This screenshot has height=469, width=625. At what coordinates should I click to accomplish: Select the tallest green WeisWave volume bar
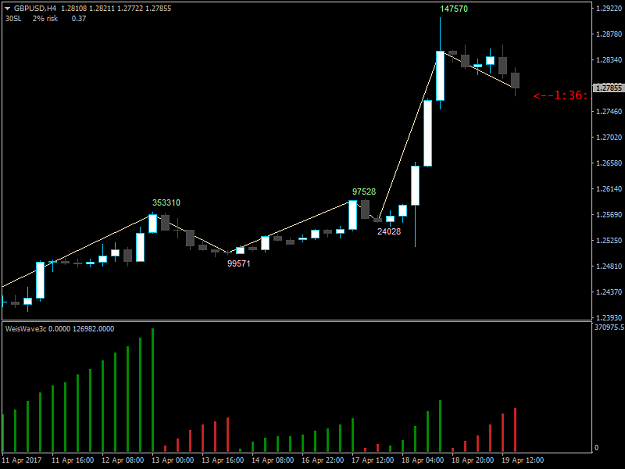click(x=153, y=390)
